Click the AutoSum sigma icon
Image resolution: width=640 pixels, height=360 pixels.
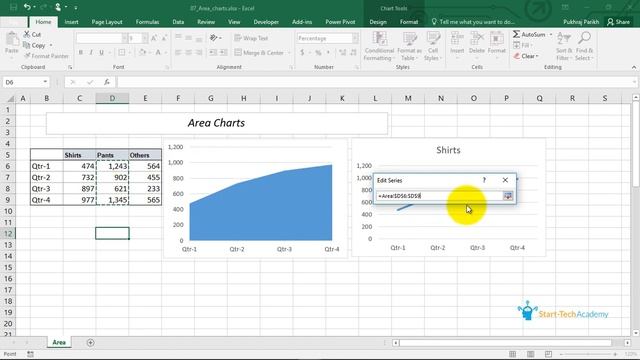(x=516, y=34)
